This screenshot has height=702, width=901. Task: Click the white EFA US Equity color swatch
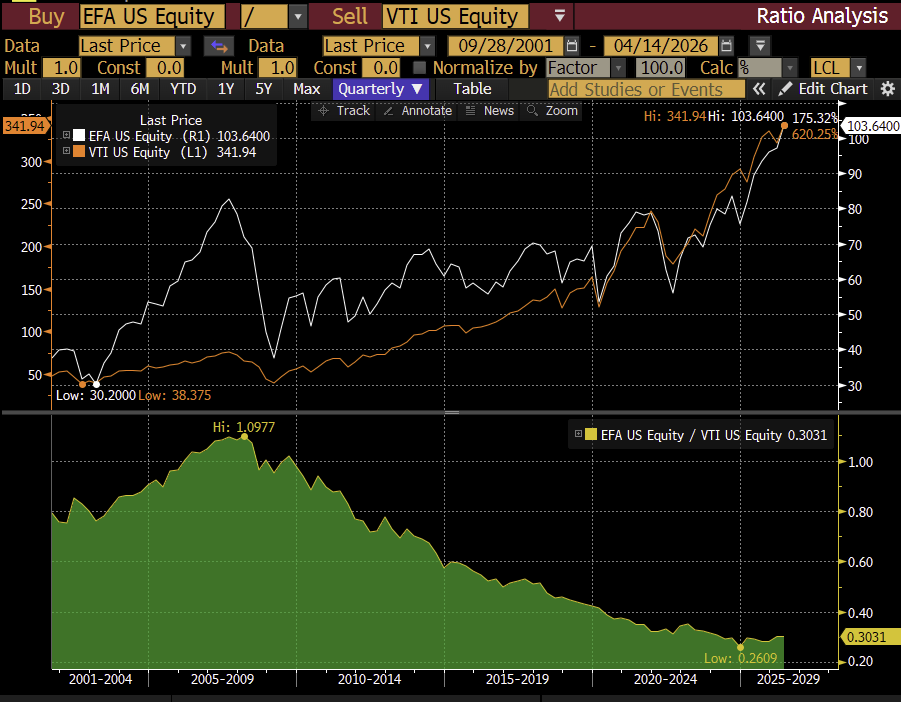coord(79,136)
